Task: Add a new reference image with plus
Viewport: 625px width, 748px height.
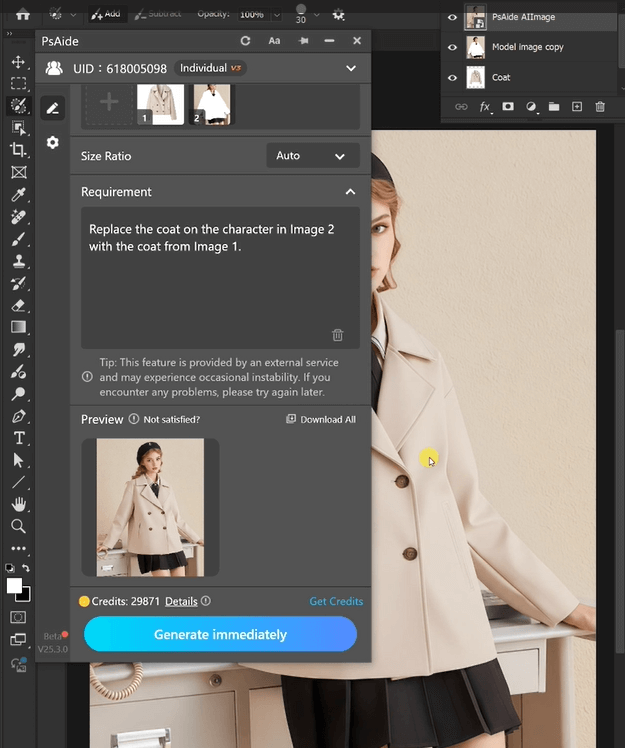Action: point(109,104)
